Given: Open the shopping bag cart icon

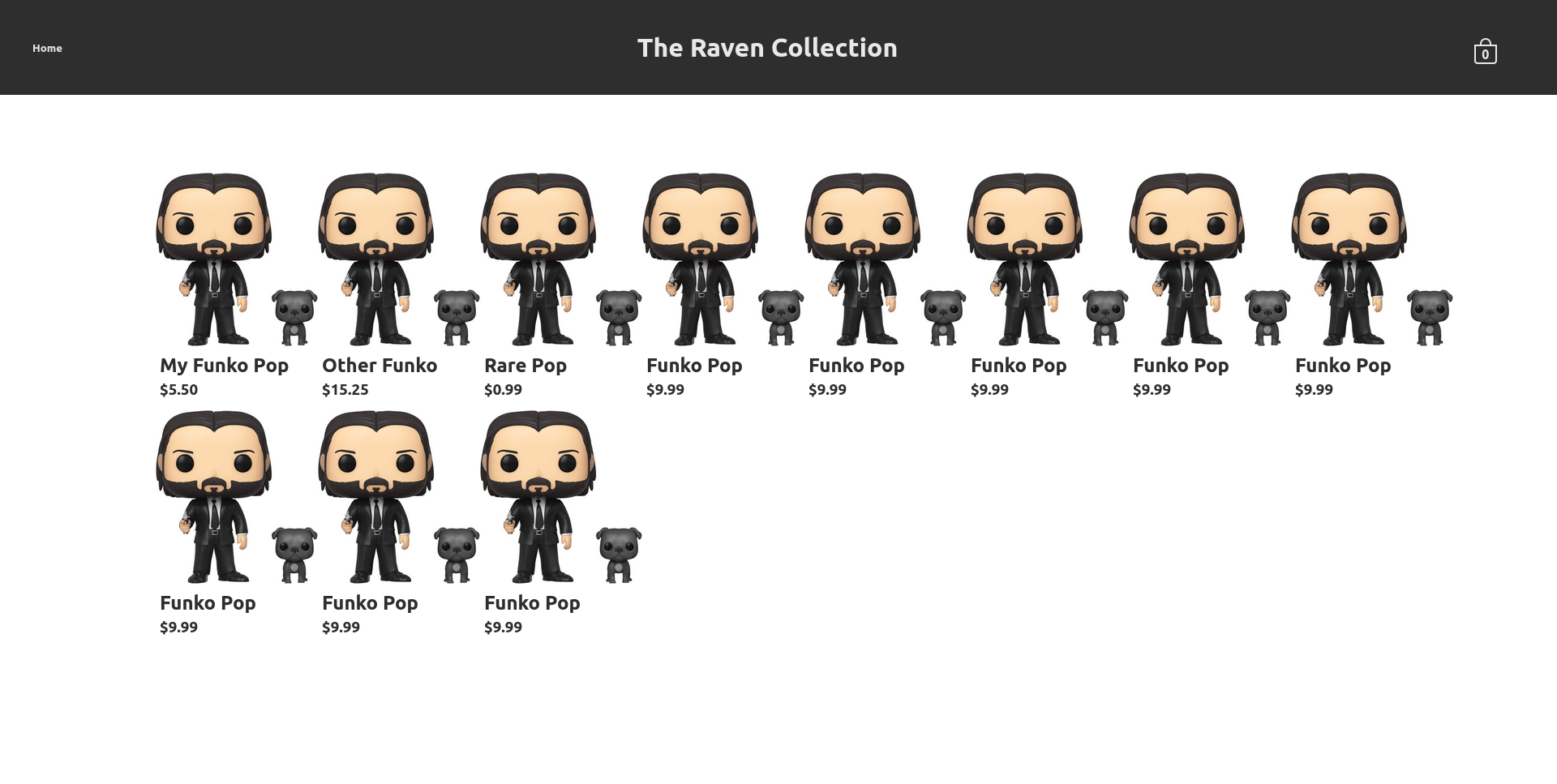Looking at the screenshot, I should click(1485, 51).
